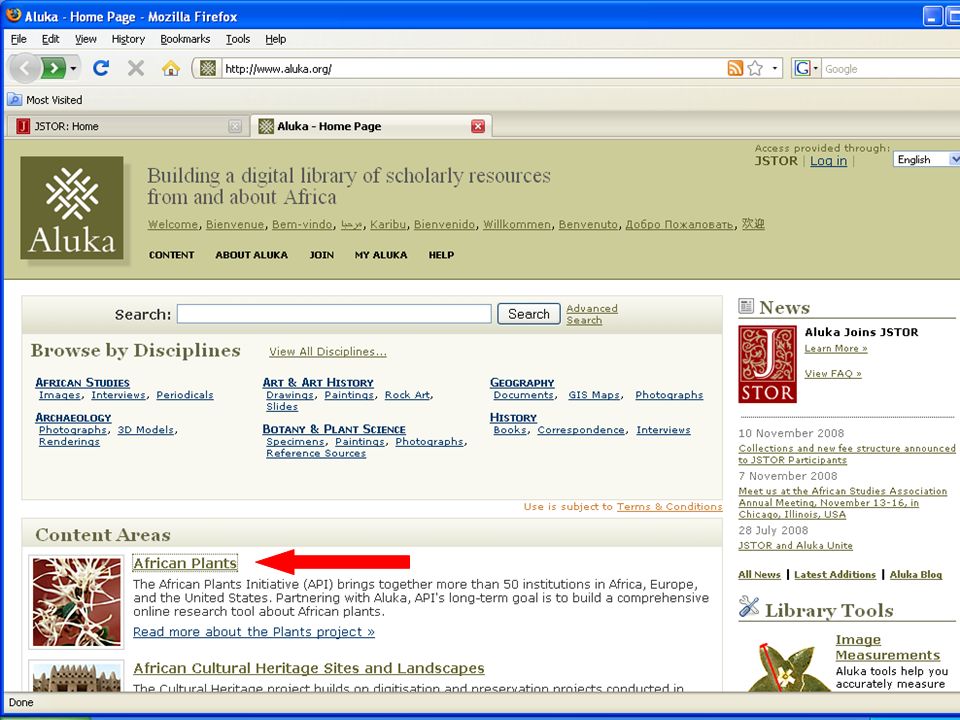Image resolution: width=960 pixels, height=720 pixels.
Task: Click the Stop loading X icon
Action: 136,68
